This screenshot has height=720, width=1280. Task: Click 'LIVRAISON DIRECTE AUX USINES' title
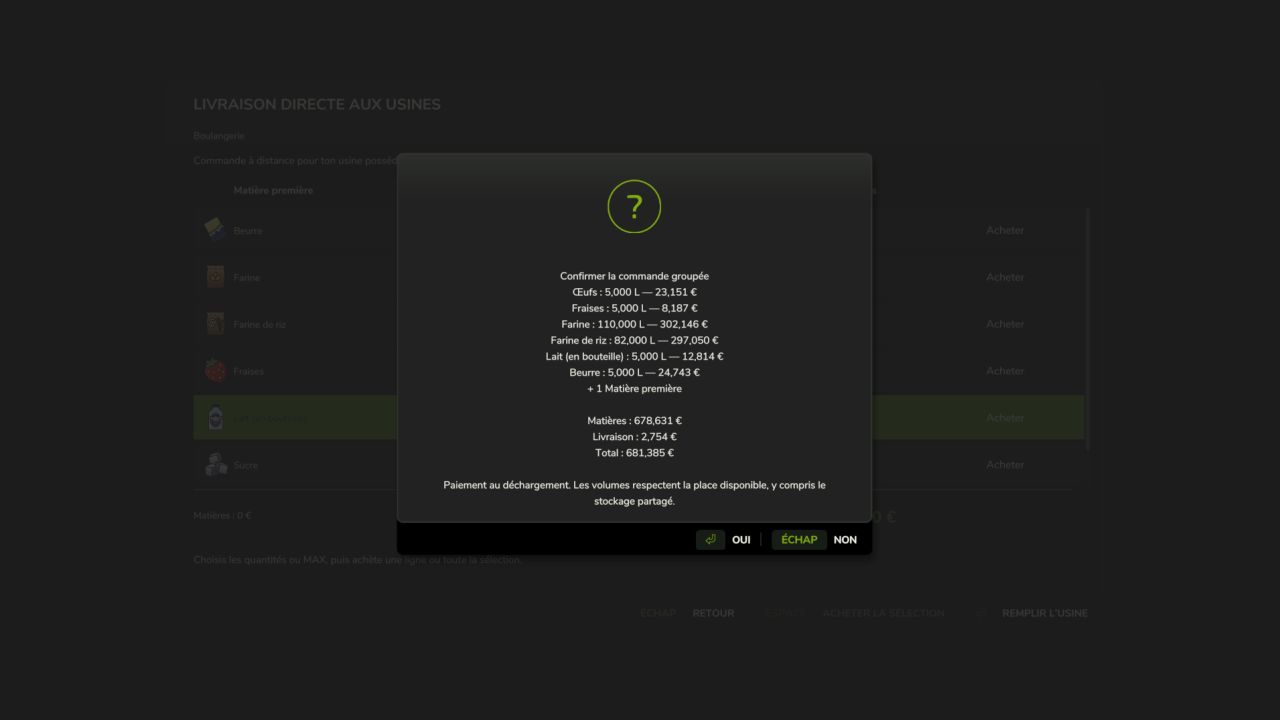(x=317, y=104)
